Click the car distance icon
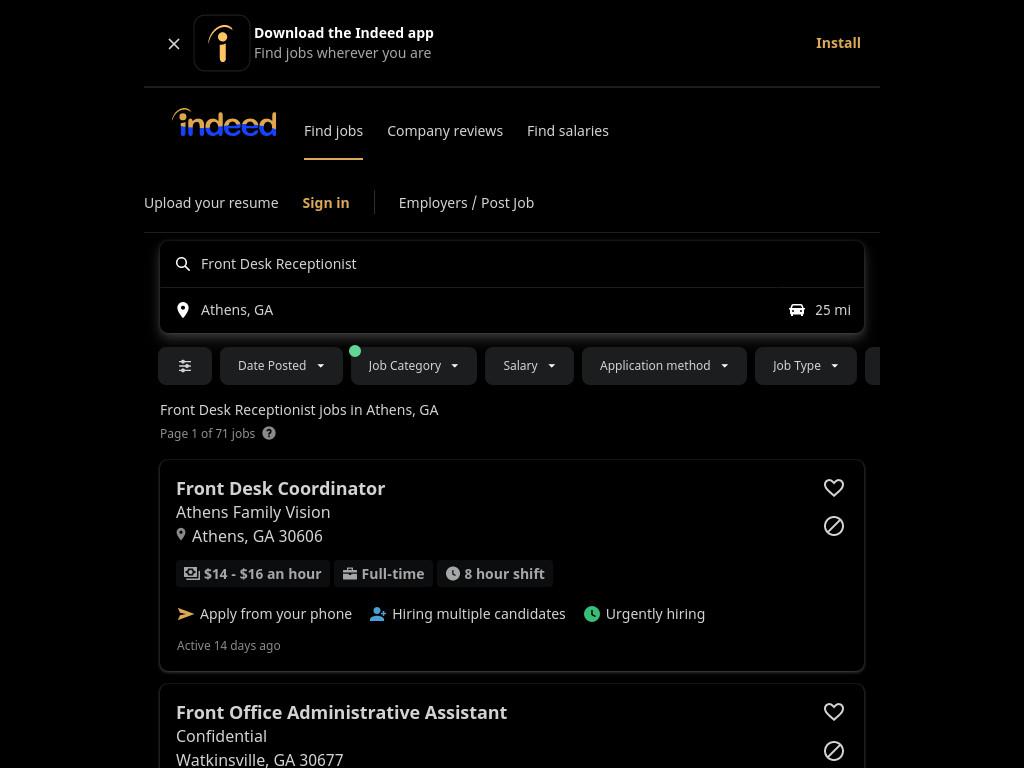Screen dimensions: 1024x768 [x=797, y=310]
